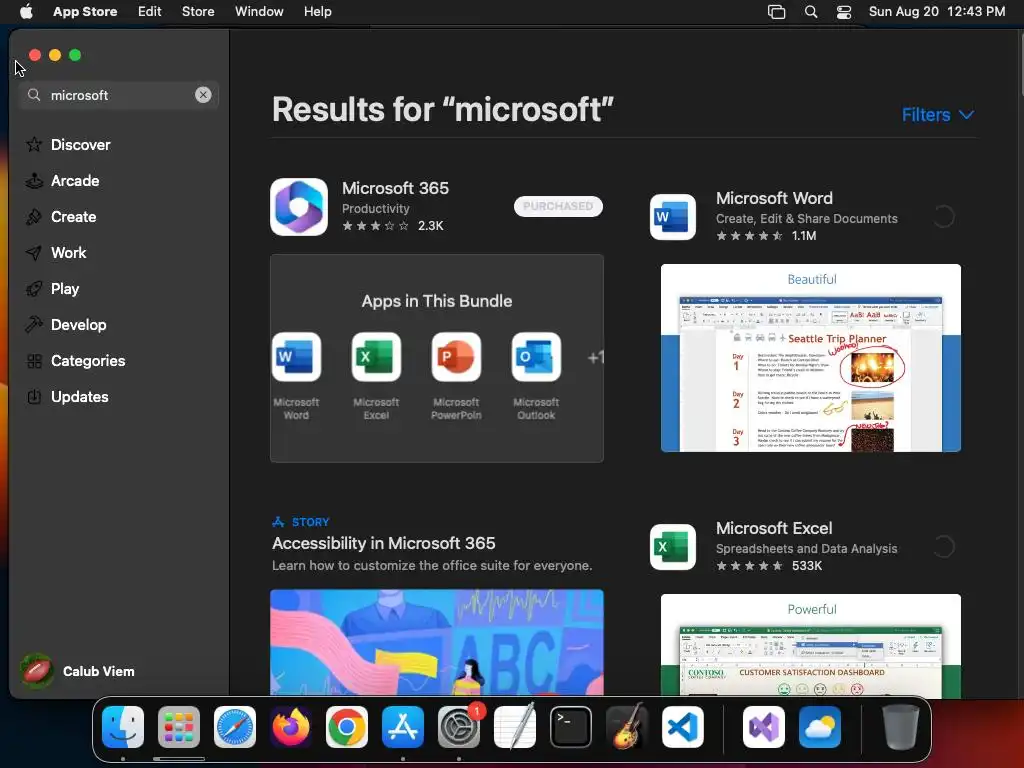The height and width of the screenshot is (768, 1024).
Task: Launch Google Chrome from the Dock
Action: (347, 727)
